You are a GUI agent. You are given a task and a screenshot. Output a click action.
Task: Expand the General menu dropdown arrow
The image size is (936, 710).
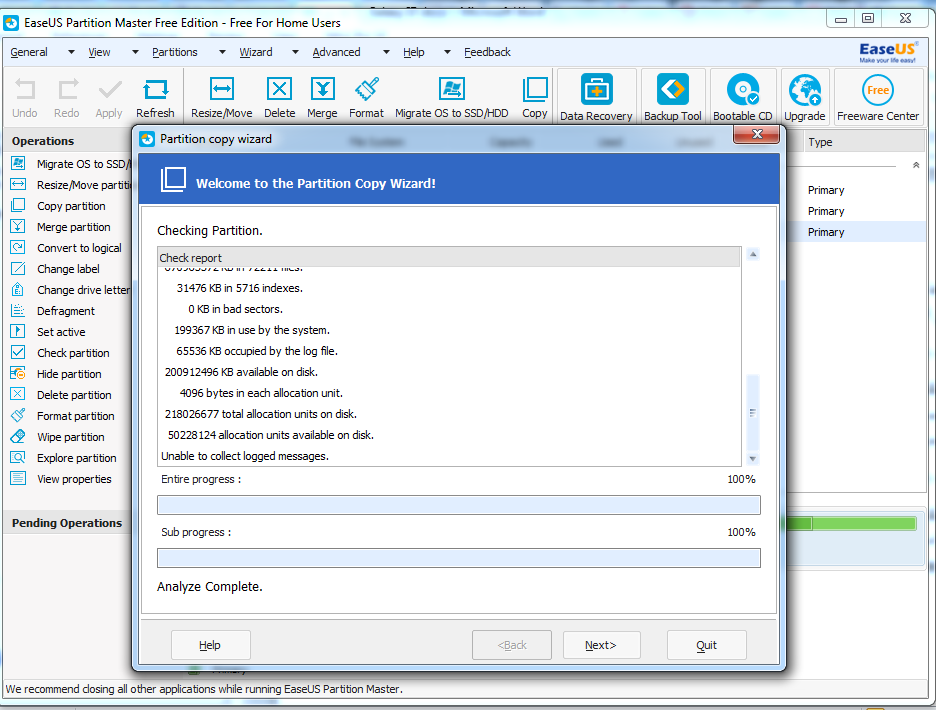click(x=71, y=52)
